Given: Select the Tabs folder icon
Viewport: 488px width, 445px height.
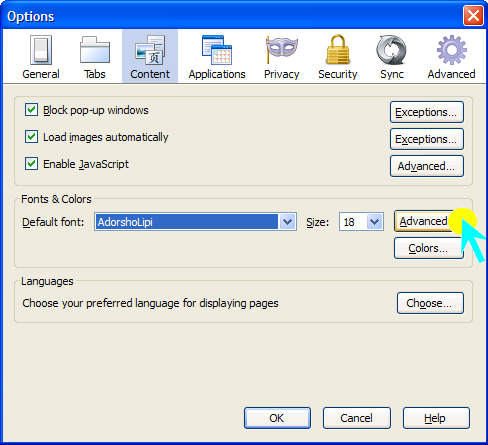Looking at the screenshot, I should [95, 50].
